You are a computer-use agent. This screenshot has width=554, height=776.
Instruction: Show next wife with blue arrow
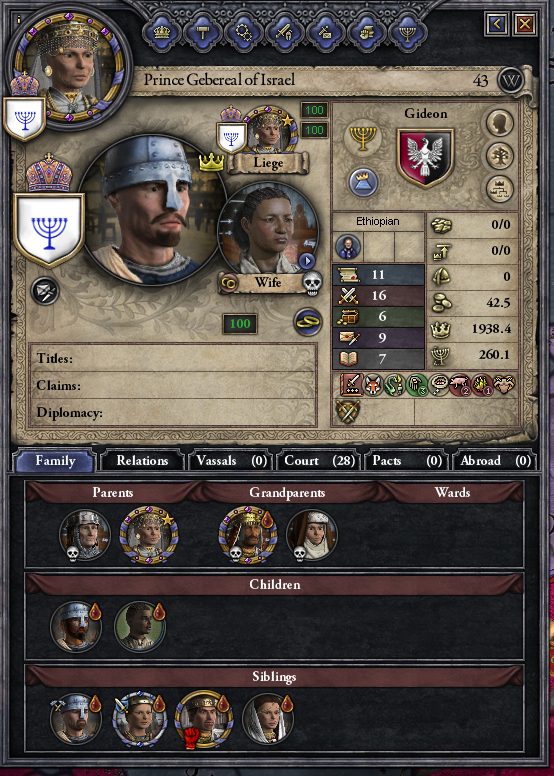tap(306, 261)
